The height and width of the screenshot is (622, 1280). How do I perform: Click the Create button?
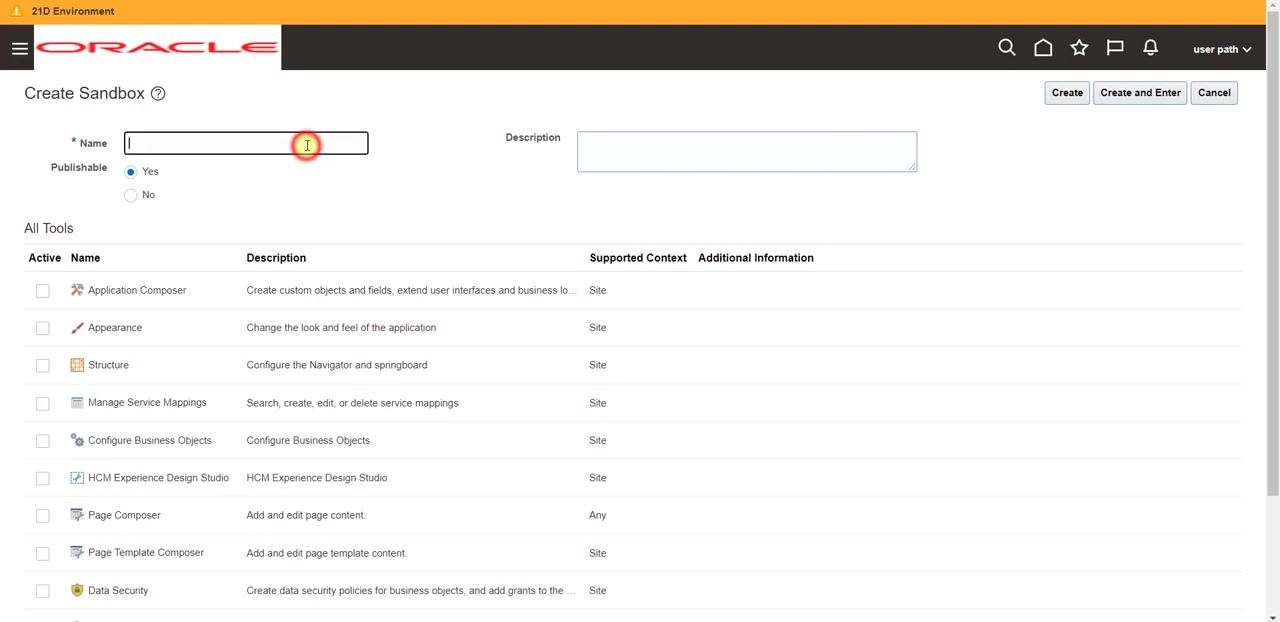click(x=1067, y=93)
